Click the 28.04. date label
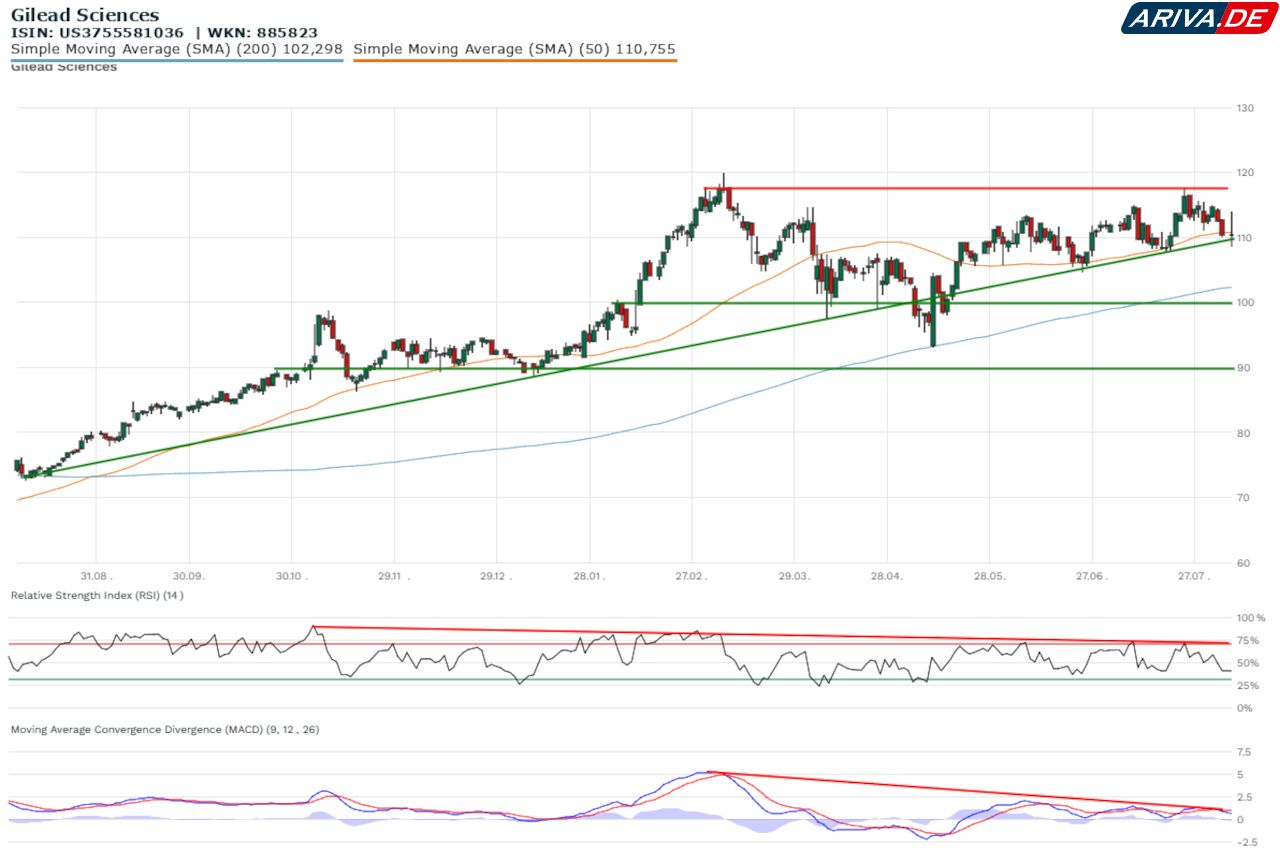The height and width of the screenshot is (850, 1280). [887, 576]
